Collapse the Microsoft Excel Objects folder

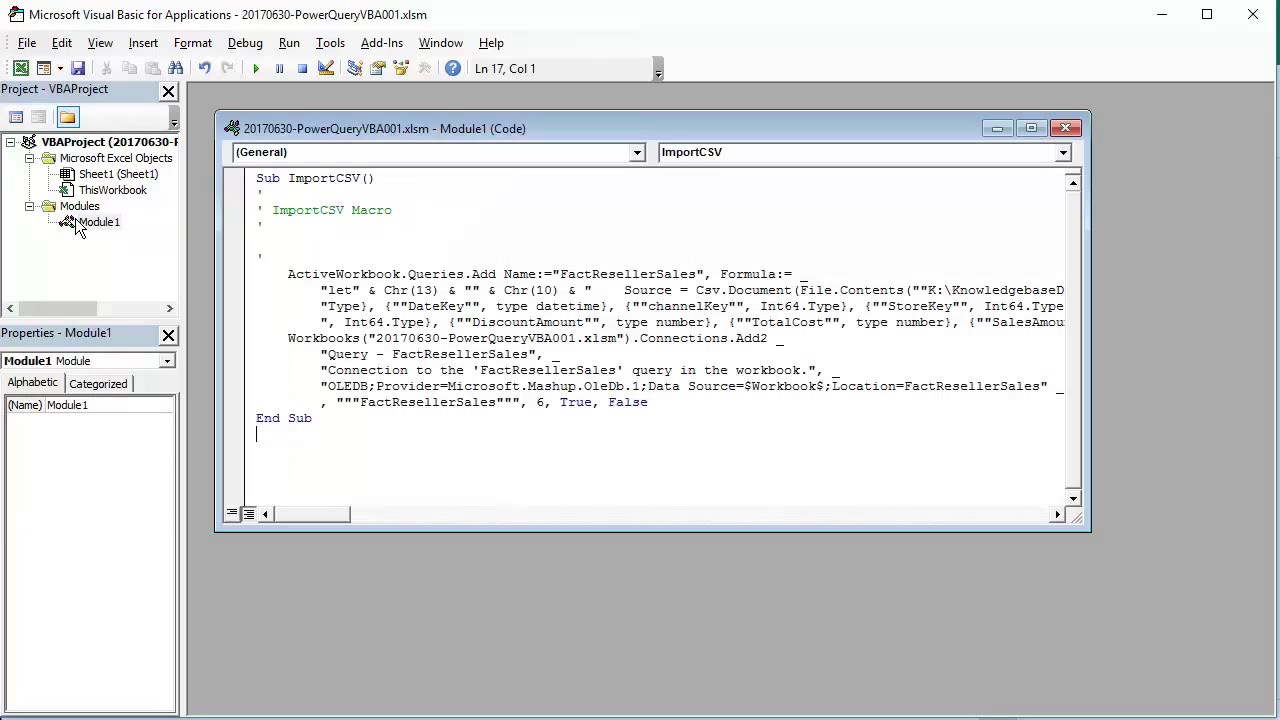coord(30,158)
